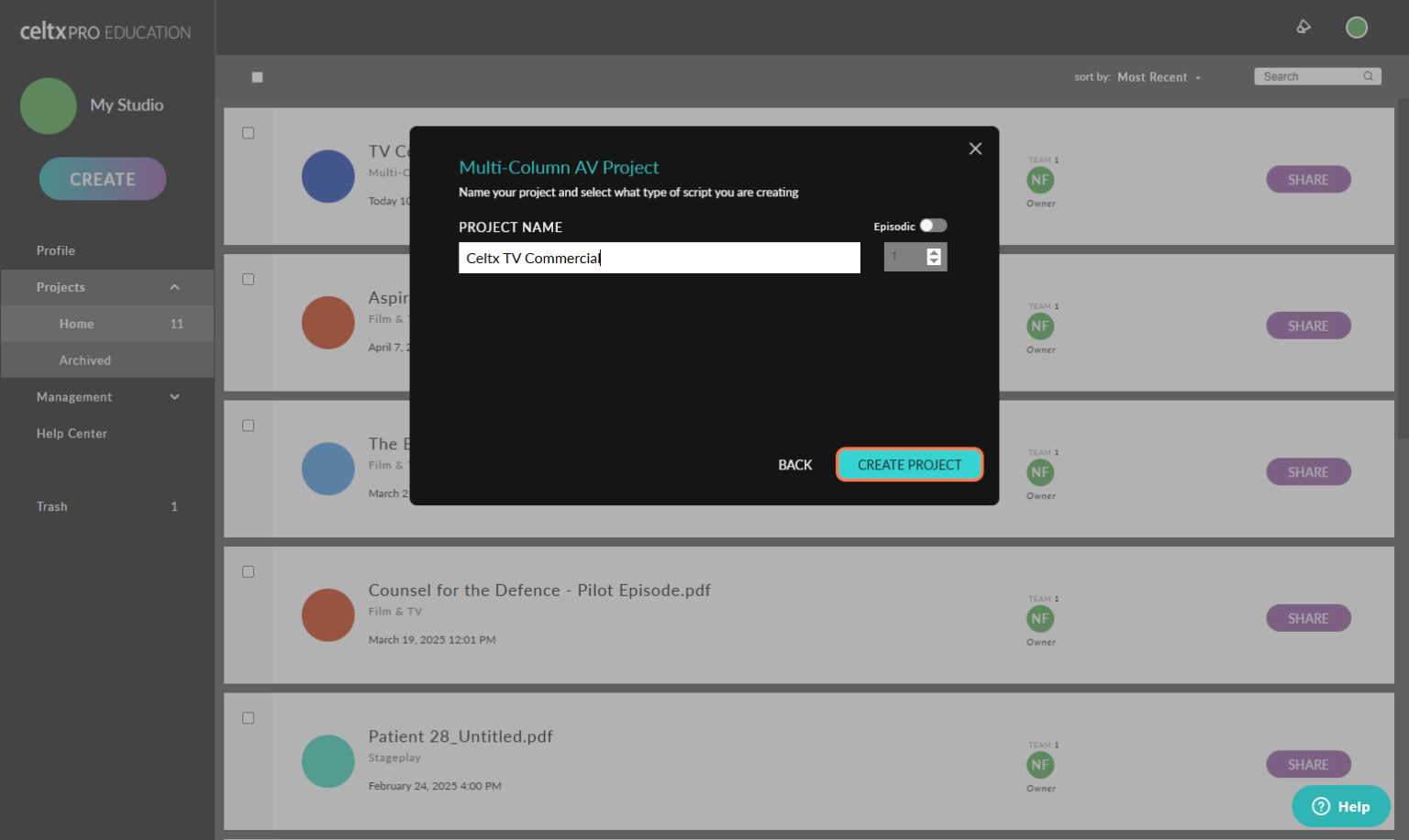Toggle the Episodic switch on

933,226
